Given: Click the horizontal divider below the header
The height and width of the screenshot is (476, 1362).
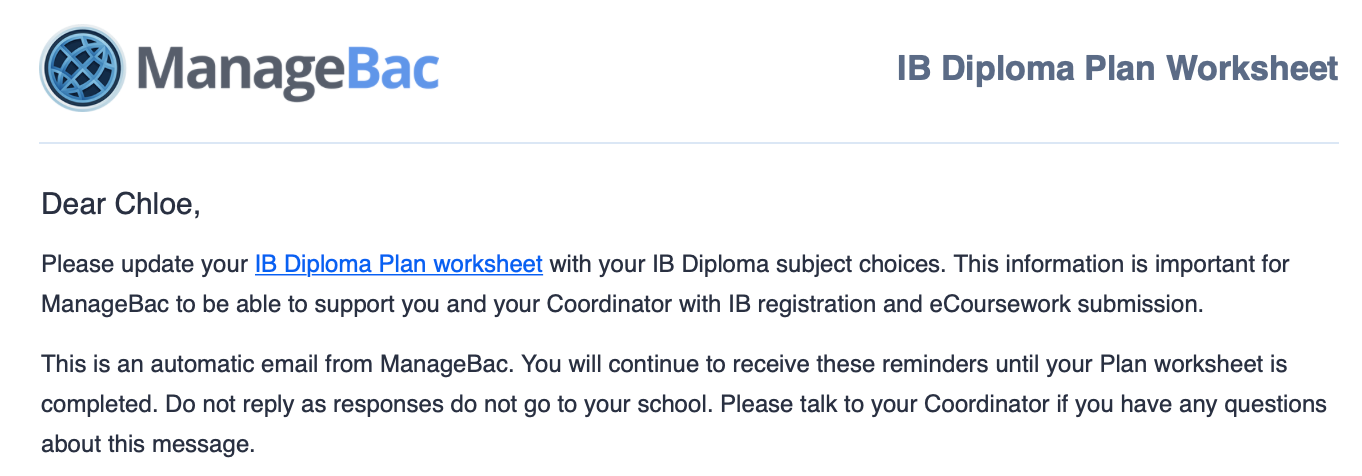Looking at the screenshot, I should click(x=688, y=143).
